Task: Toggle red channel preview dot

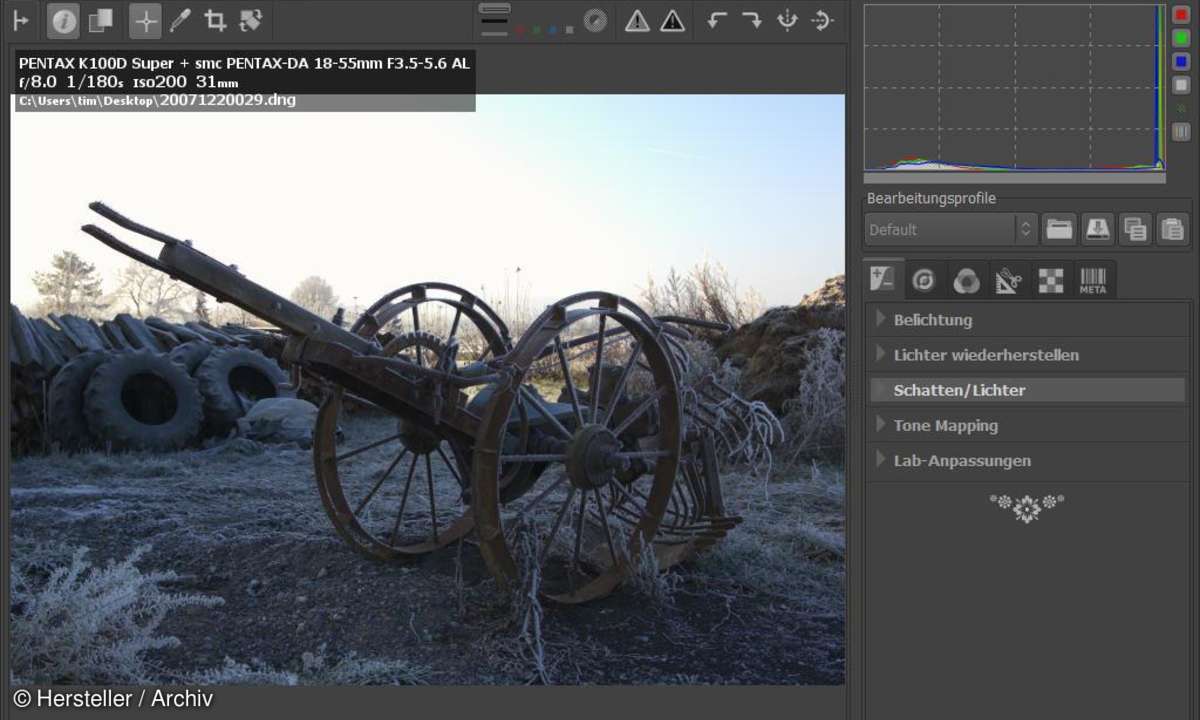Action: 520,31
